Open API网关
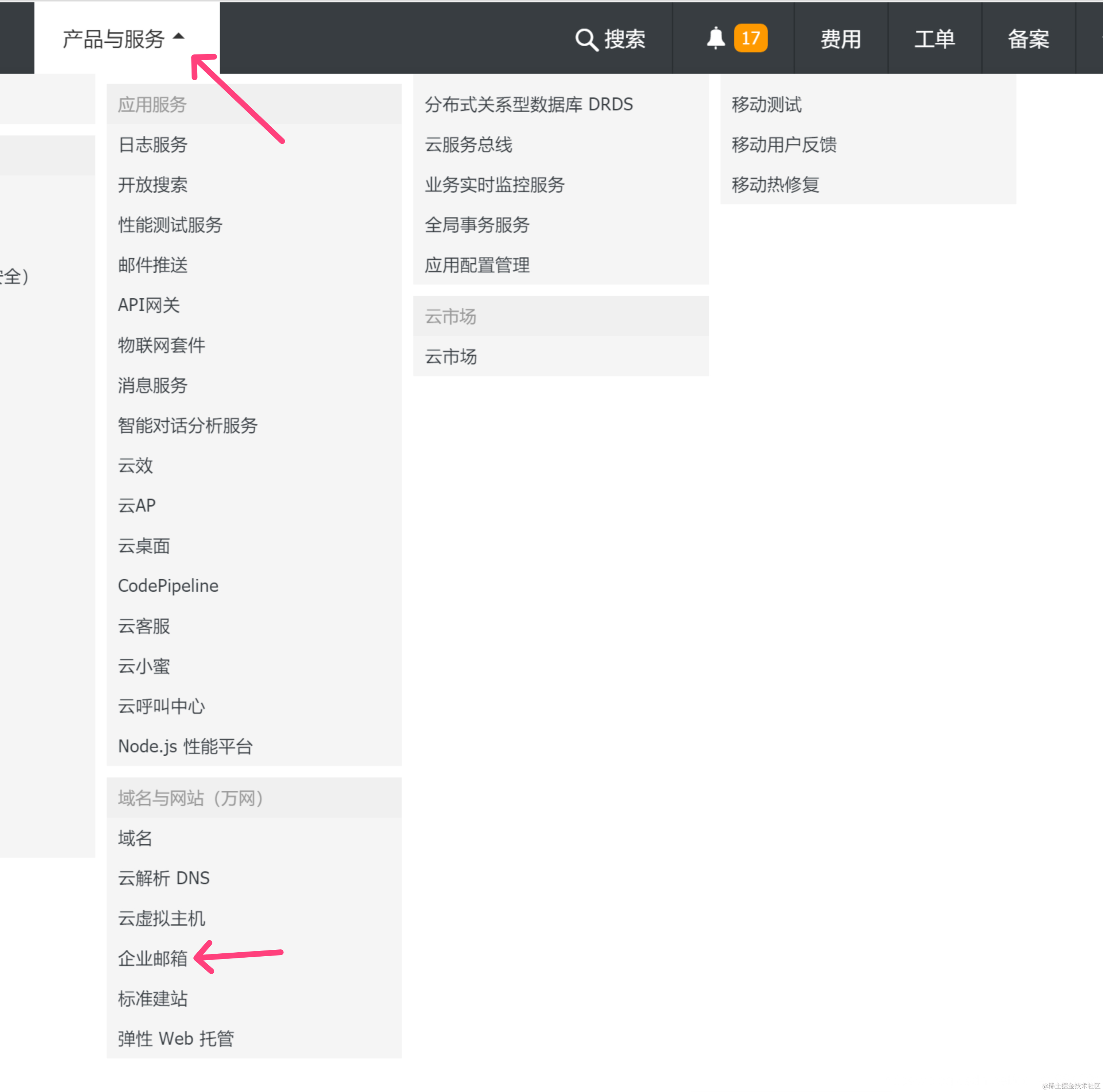The width and height of the screenshot is (1103, 1092). (x=148, y=305)
